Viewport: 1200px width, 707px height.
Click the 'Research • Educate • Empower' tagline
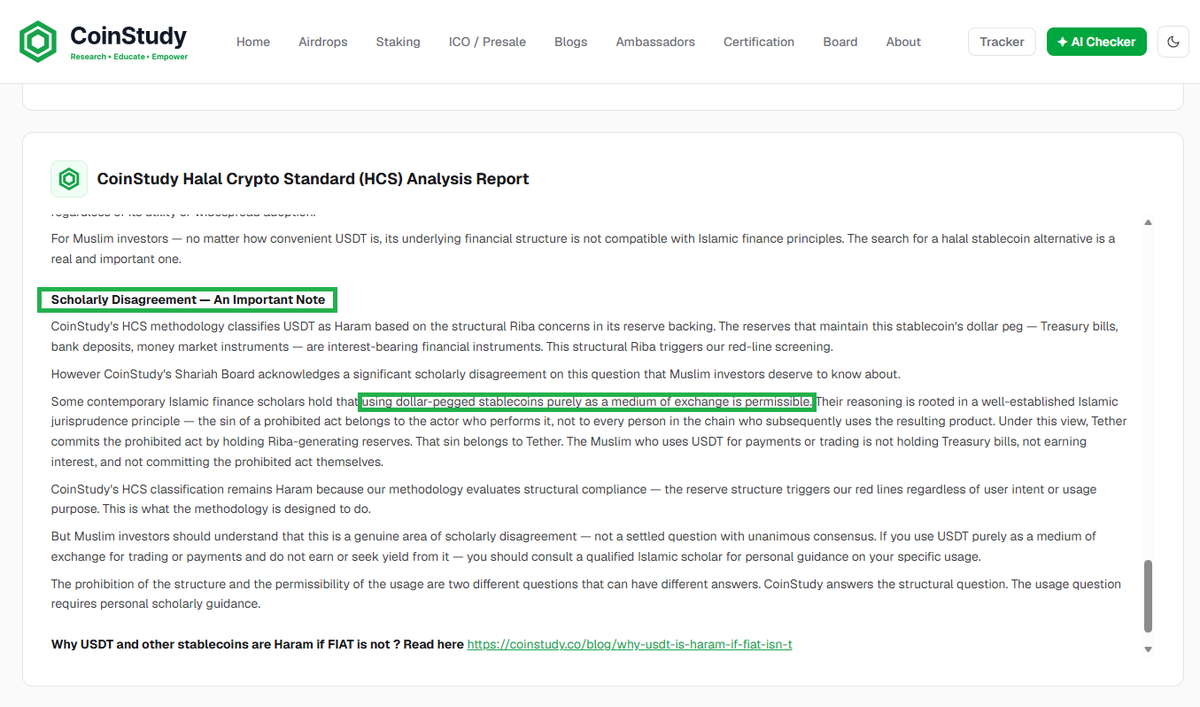(x=129, y=57)
